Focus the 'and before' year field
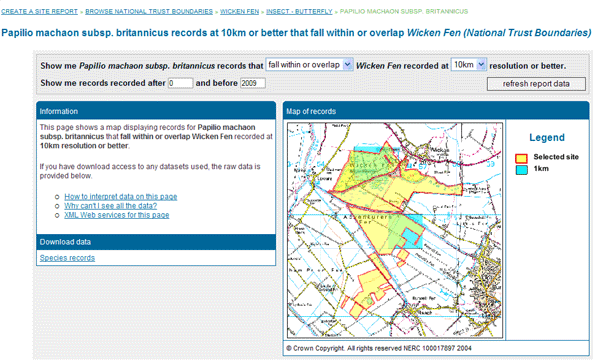Viewport: 595px width, 364px height. pos(252,83)
